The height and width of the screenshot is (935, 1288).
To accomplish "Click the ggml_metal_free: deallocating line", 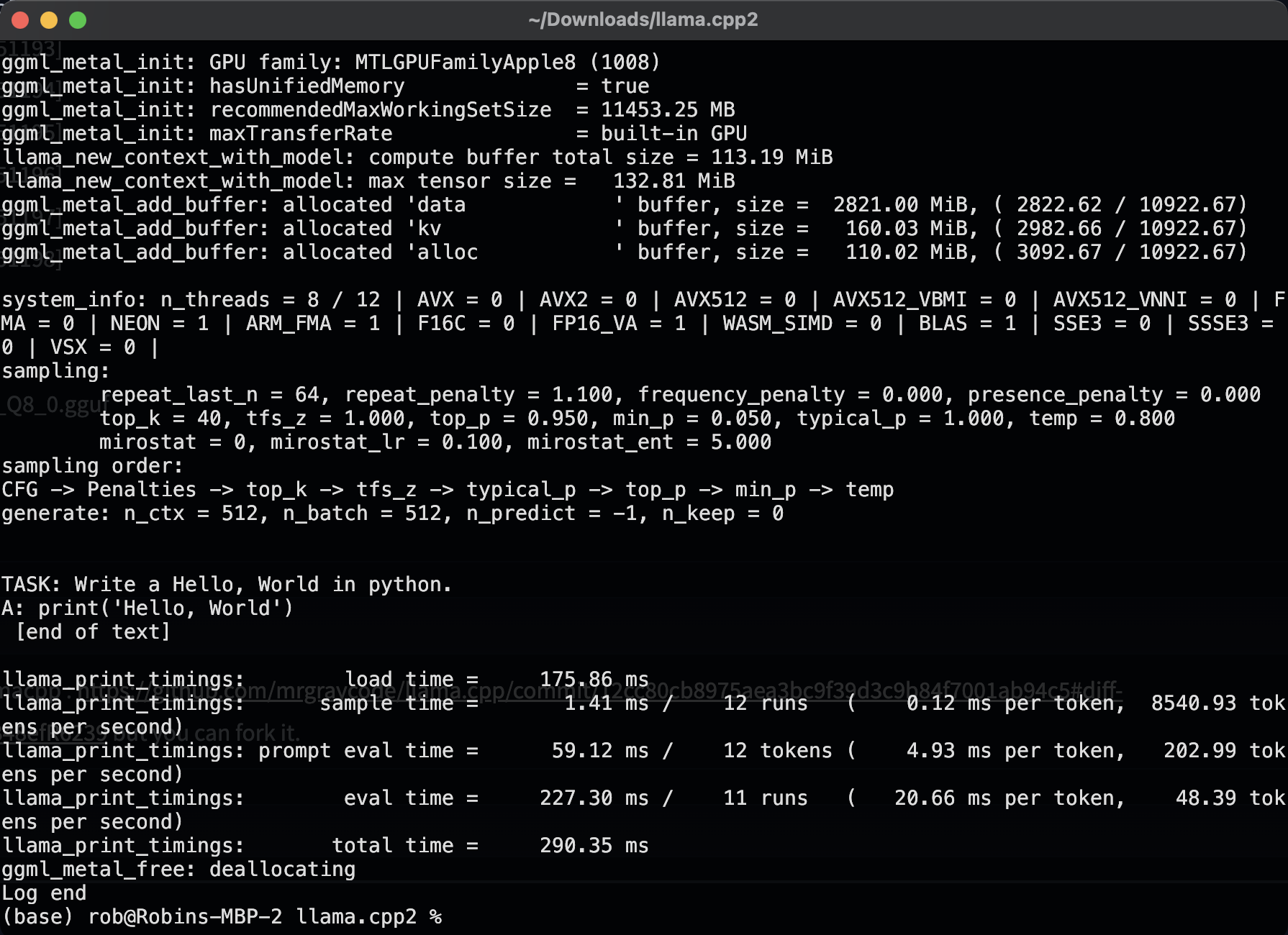I will (178, 870).
